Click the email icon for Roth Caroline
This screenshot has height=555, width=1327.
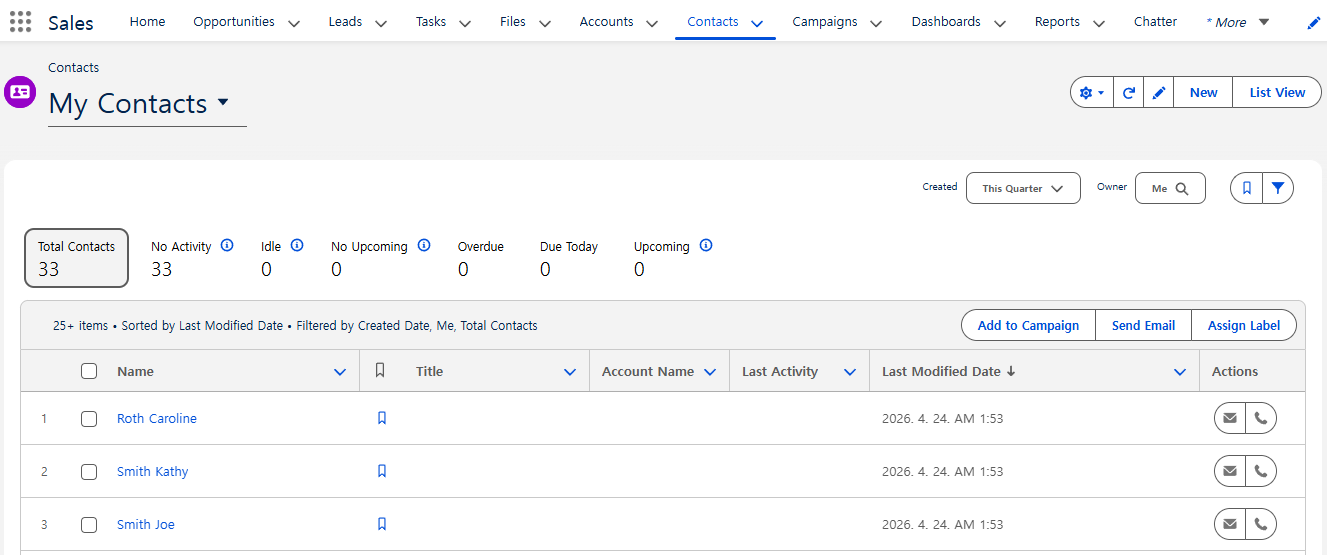point(1230,419)
